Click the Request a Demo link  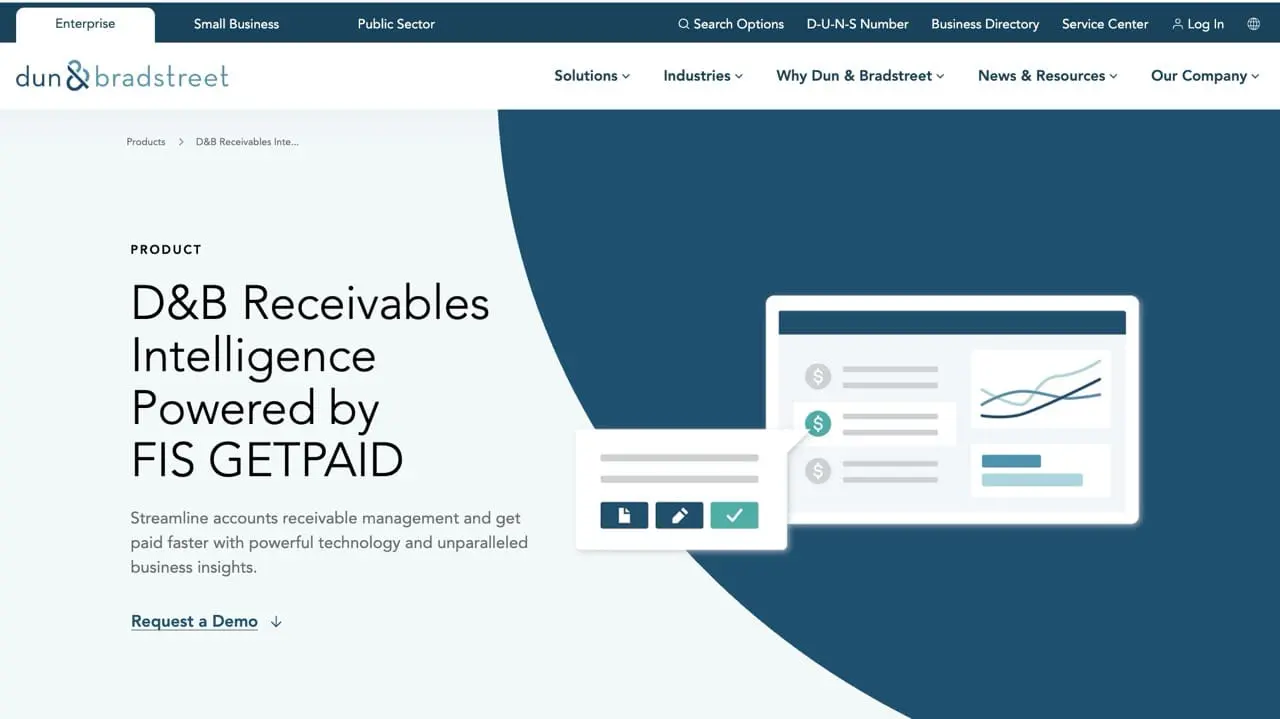(194, 621)
